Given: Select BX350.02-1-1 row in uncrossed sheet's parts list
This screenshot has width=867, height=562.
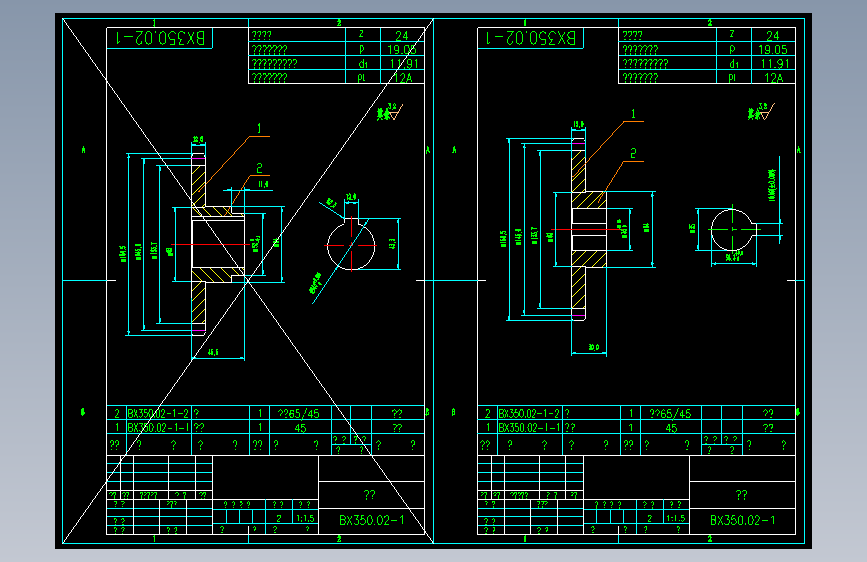Looking at the screenshot, I should [636, 427].
